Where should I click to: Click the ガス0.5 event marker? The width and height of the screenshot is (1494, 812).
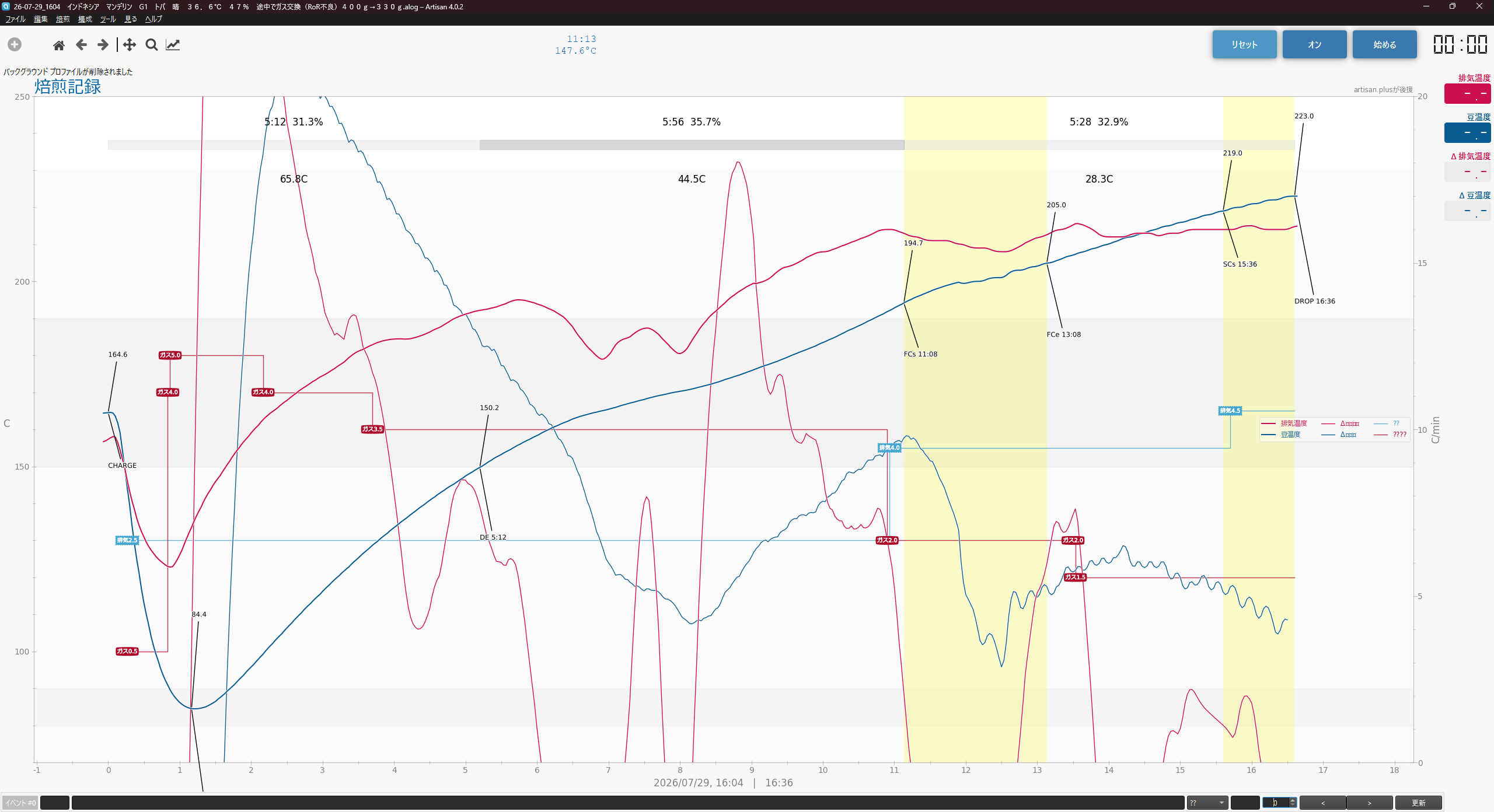tap(127, 651)
